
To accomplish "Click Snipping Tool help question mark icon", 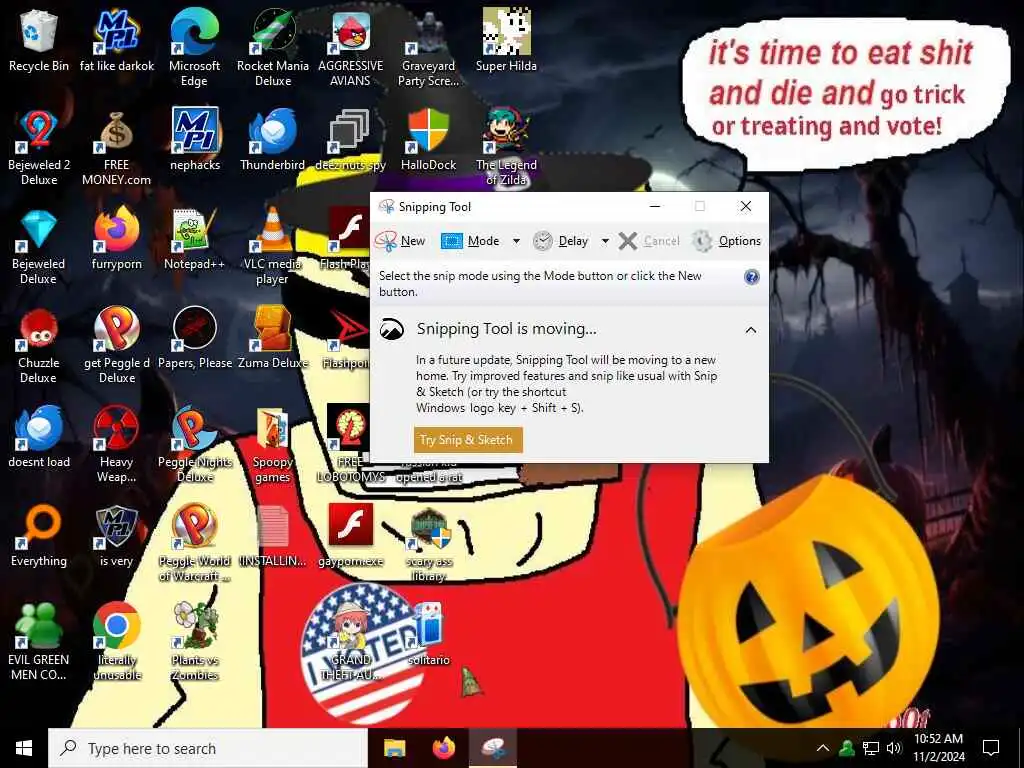I will pyautogui.click(x=752, y=277).
